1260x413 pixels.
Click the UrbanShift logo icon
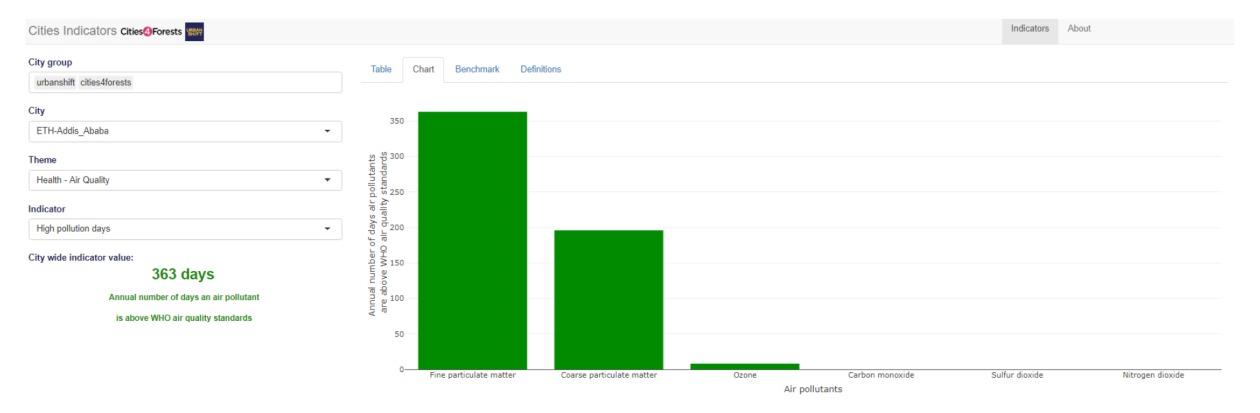(195, 31)
